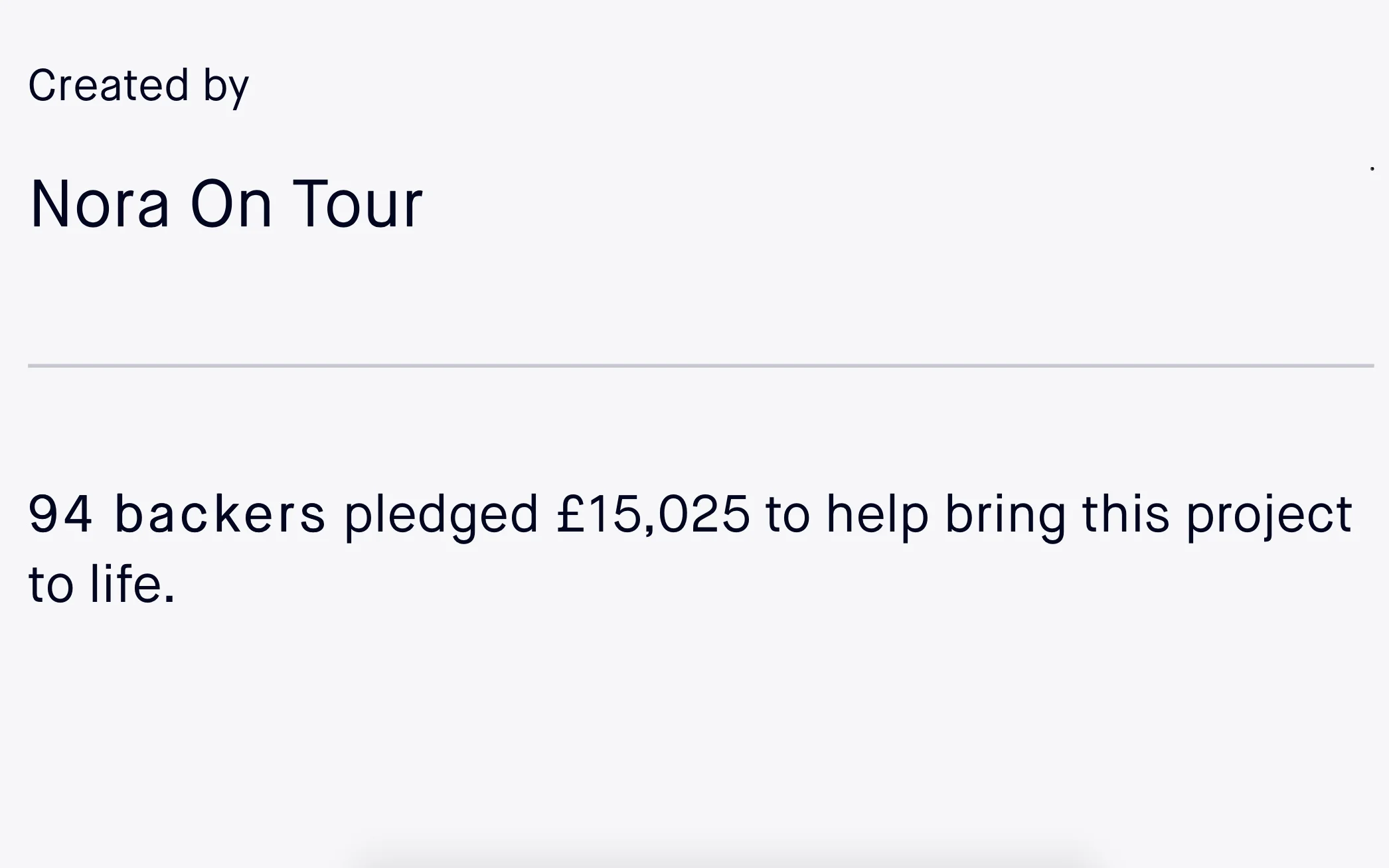
Task: Click the word 'by' after Created
Action: [x=226, y=87]
